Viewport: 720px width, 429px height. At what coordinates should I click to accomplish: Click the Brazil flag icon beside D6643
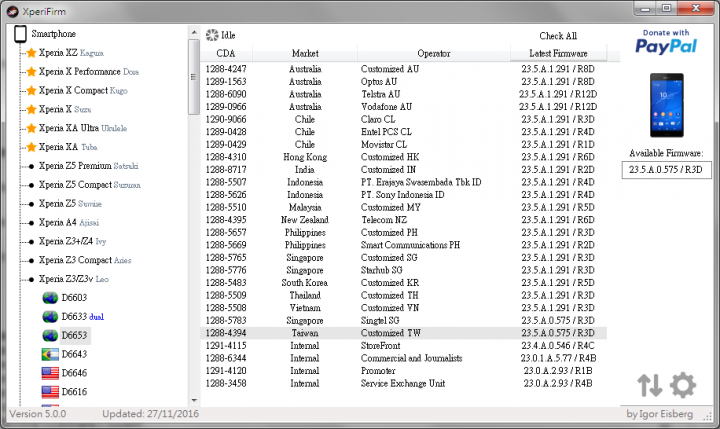[50, 354]
